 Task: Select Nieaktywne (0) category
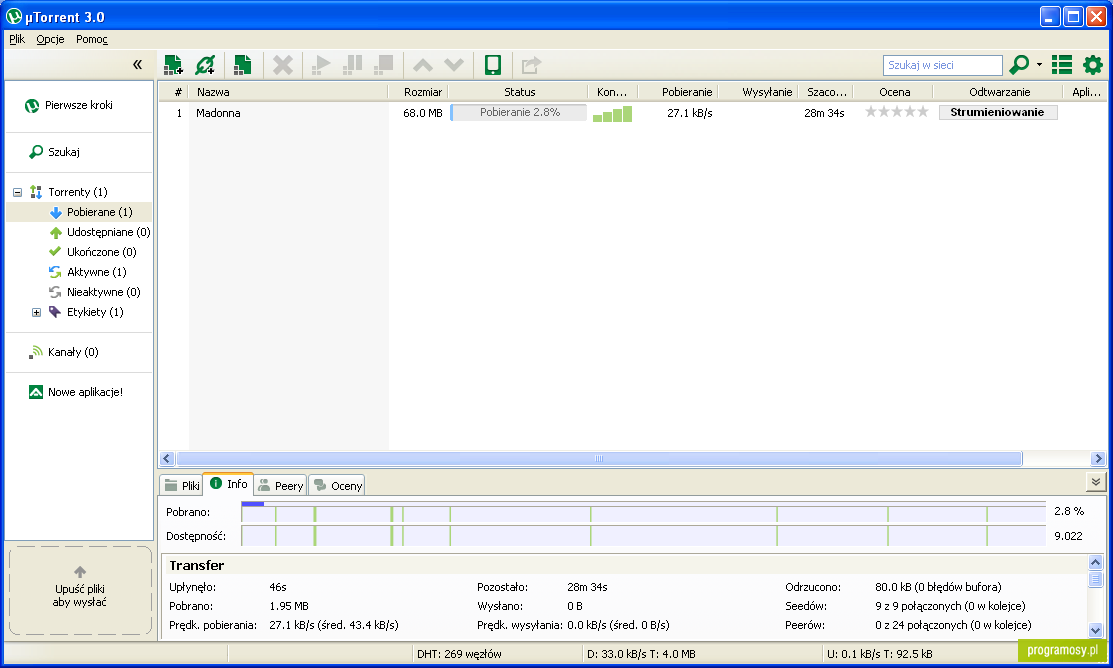(x=103, y=292)
